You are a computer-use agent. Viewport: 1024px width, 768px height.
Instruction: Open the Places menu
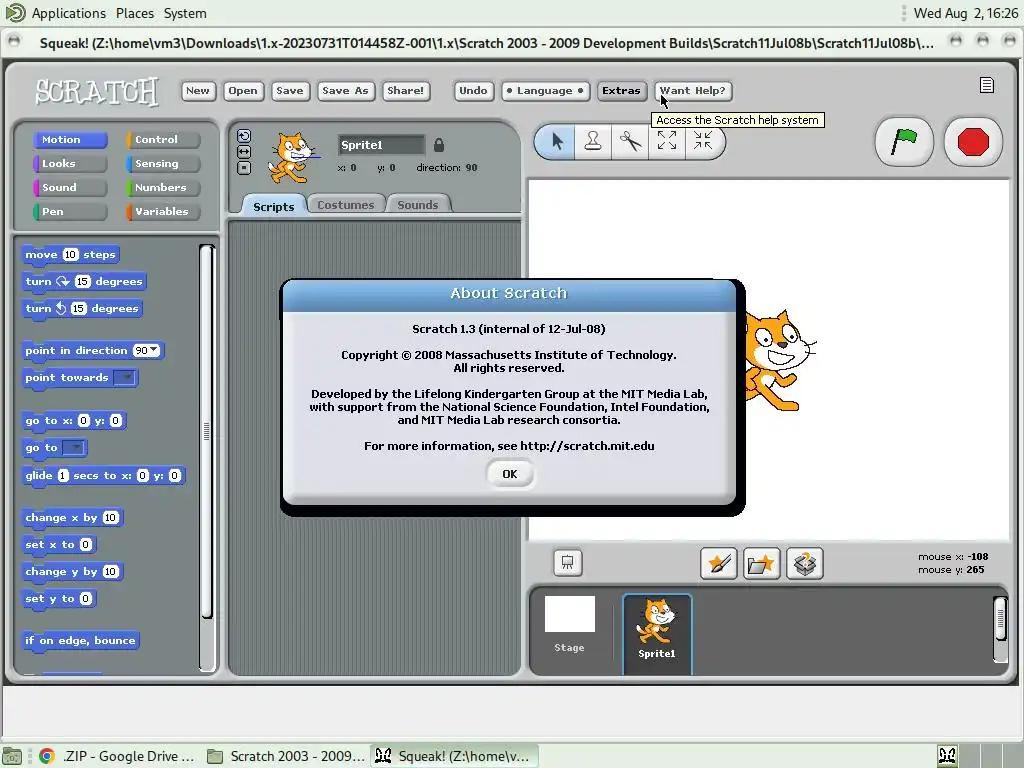[135, 13]
